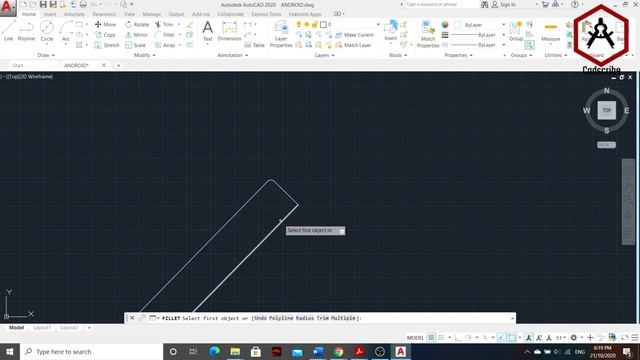Open the Fillet flyout arrow
640x360 pixels.
pyautogui.click(x=180, y=35)
